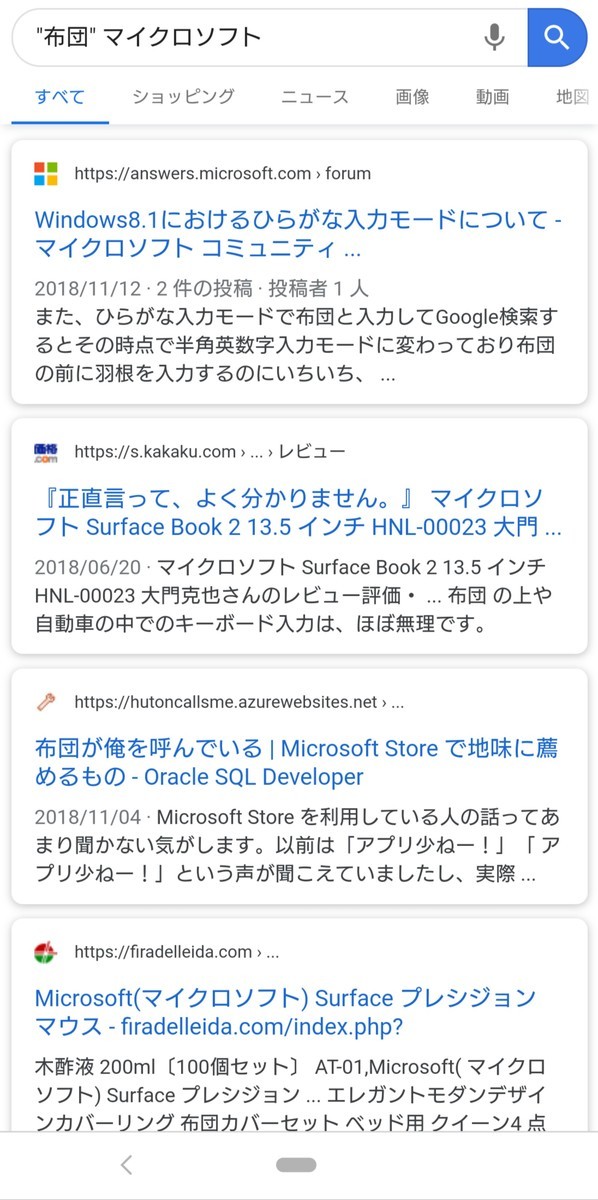This screenshot has height=1200, width=598.
Task: Open the 動画 results tab
Action: pyautogui.click(x=491, y=97)
